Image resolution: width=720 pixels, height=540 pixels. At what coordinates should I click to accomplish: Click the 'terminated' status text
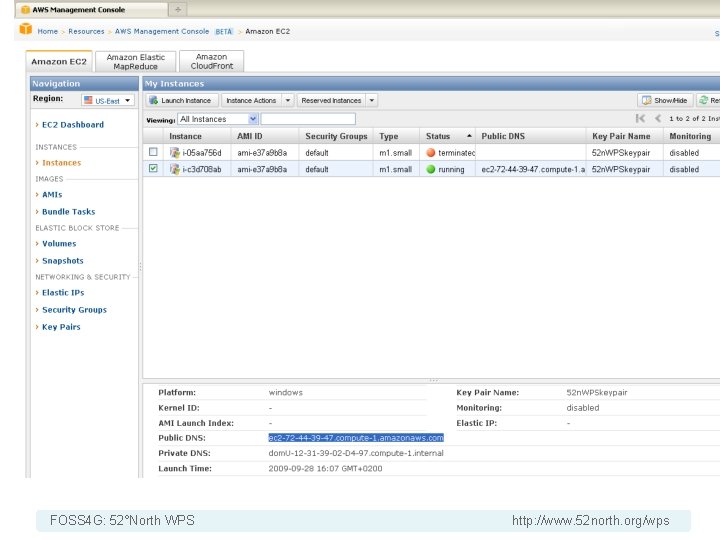[x=456, y=152]
